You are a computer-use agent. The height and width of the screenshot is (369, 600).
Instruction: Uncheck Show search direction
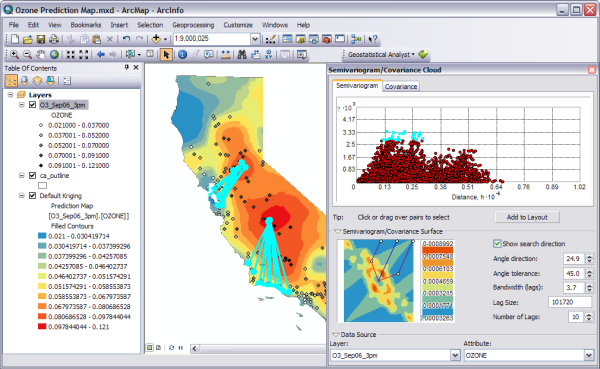click(x=497, y=244)
